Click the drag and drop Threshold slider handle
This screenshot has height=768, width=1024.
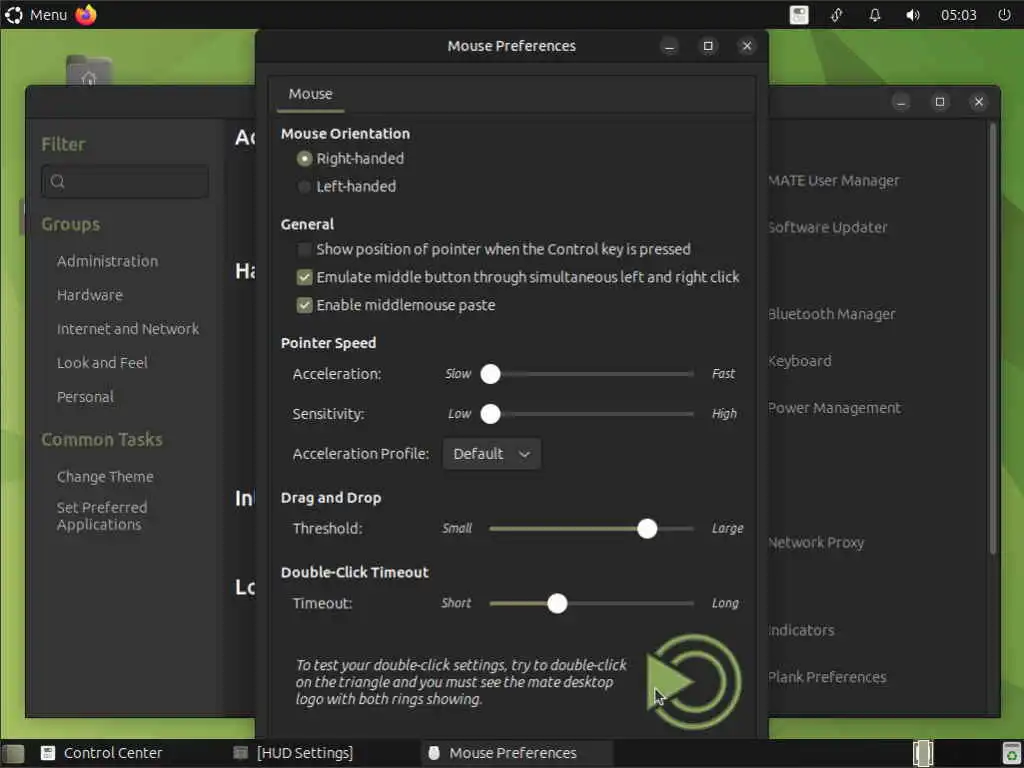coord(647,529)
